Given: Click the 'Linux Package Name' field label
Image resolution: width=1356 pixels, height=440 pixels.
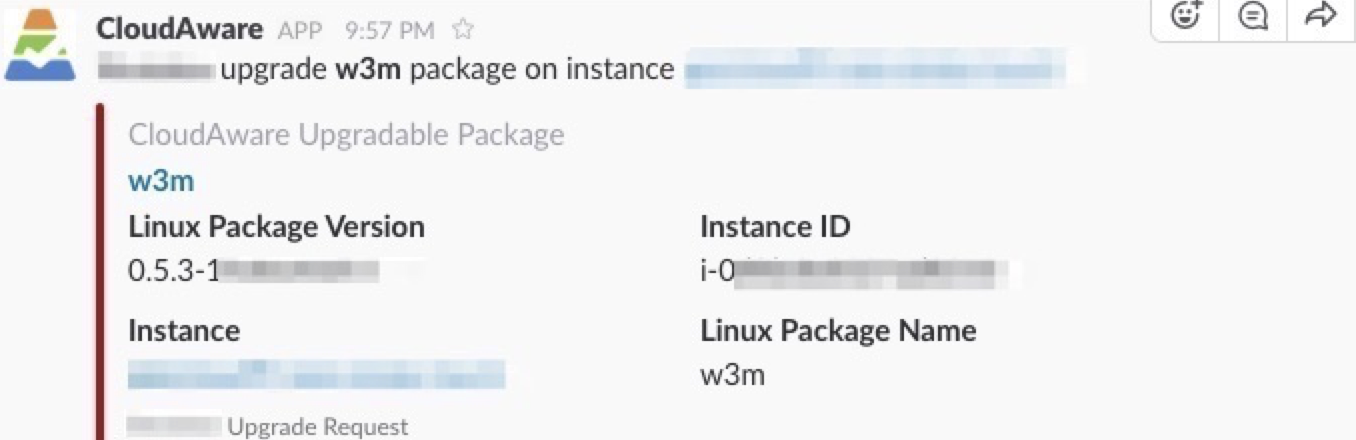Looking at the screenshot, I should [x=838, y=330].
